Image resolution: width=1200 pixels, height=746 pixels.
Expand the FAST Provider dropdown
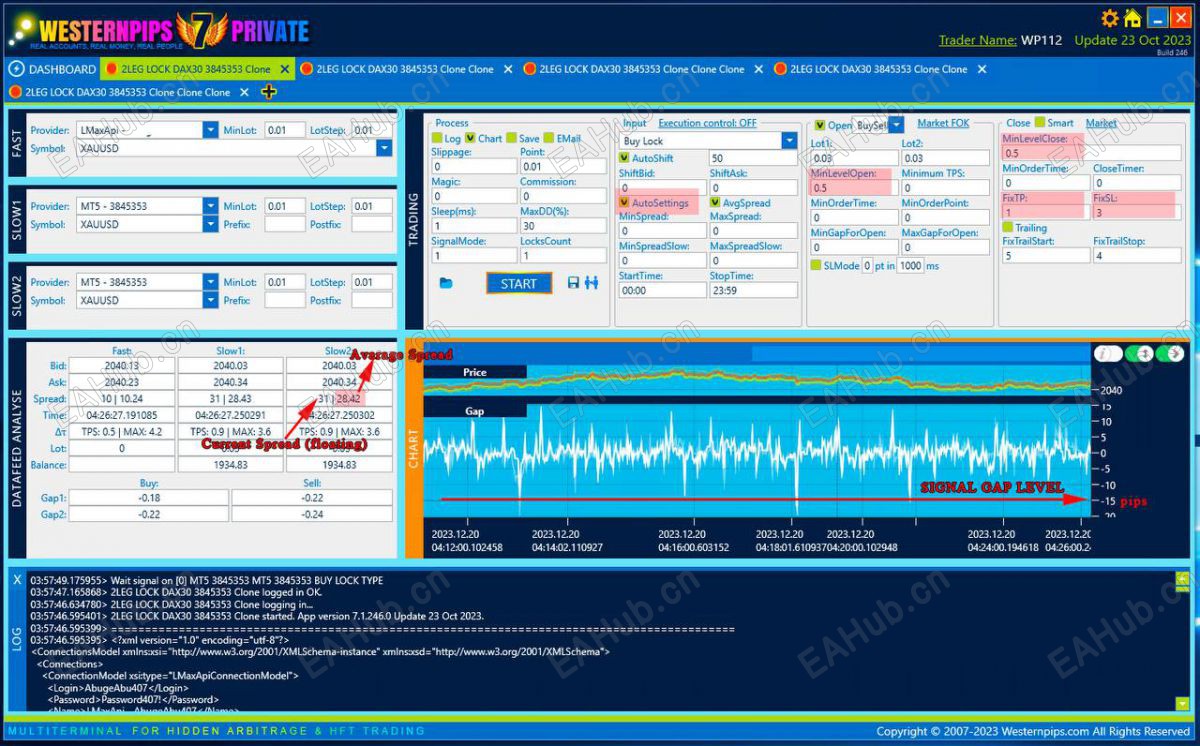pyautogui.click(x=210, y=130)
